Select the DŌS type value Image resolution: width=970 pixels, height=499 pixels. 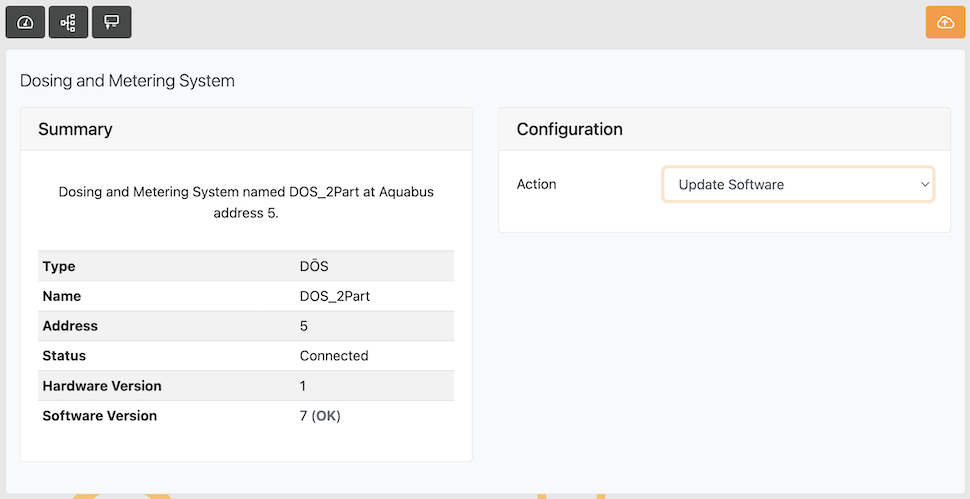[314, 267]
